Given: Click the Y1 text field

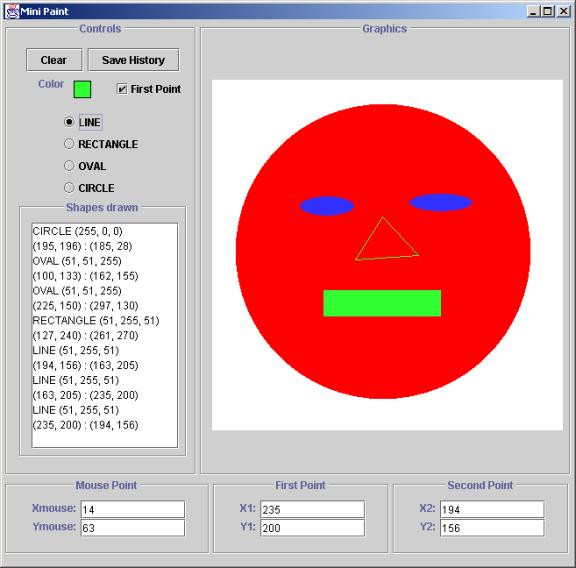Looking at the screenshot, I should coord(313,528).
